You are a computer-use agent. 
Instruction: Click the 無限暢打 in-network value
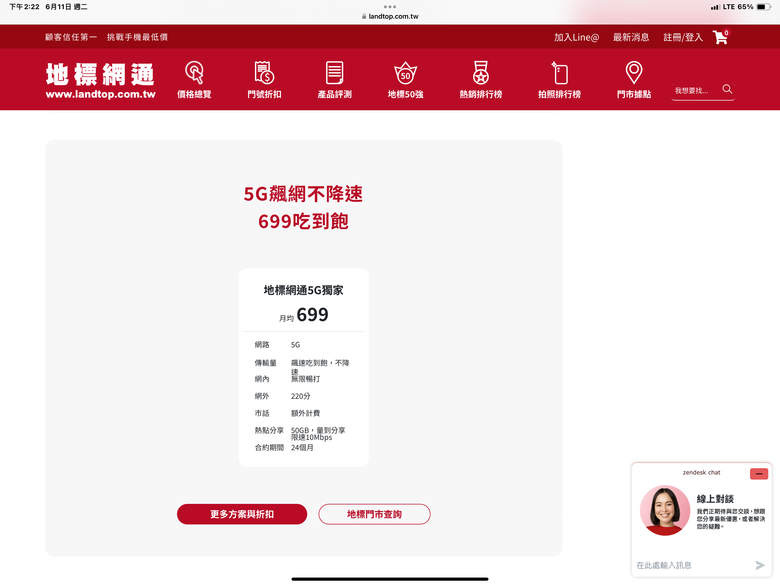pos(305,379)
